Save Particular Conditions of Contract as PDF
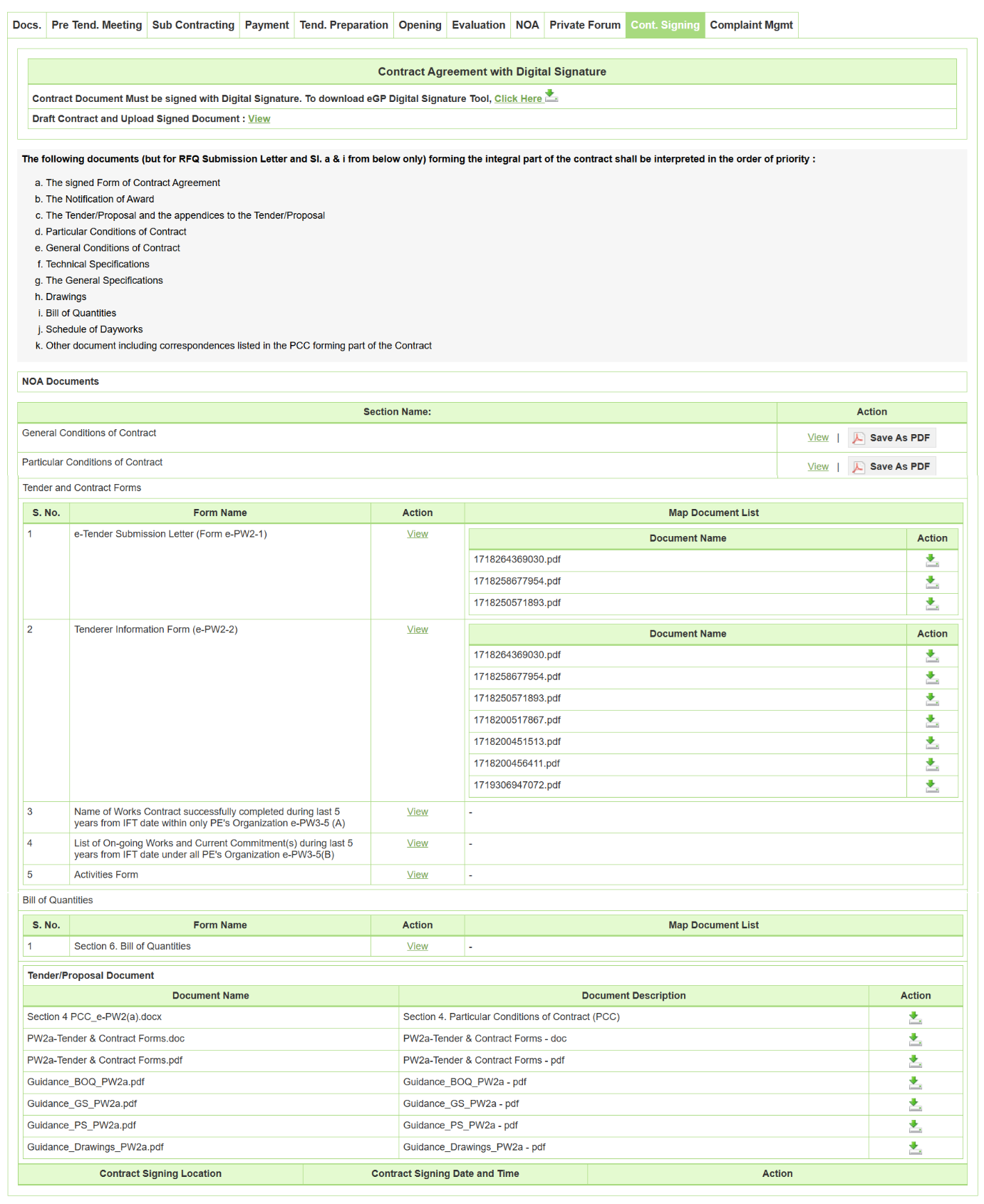 891,467
